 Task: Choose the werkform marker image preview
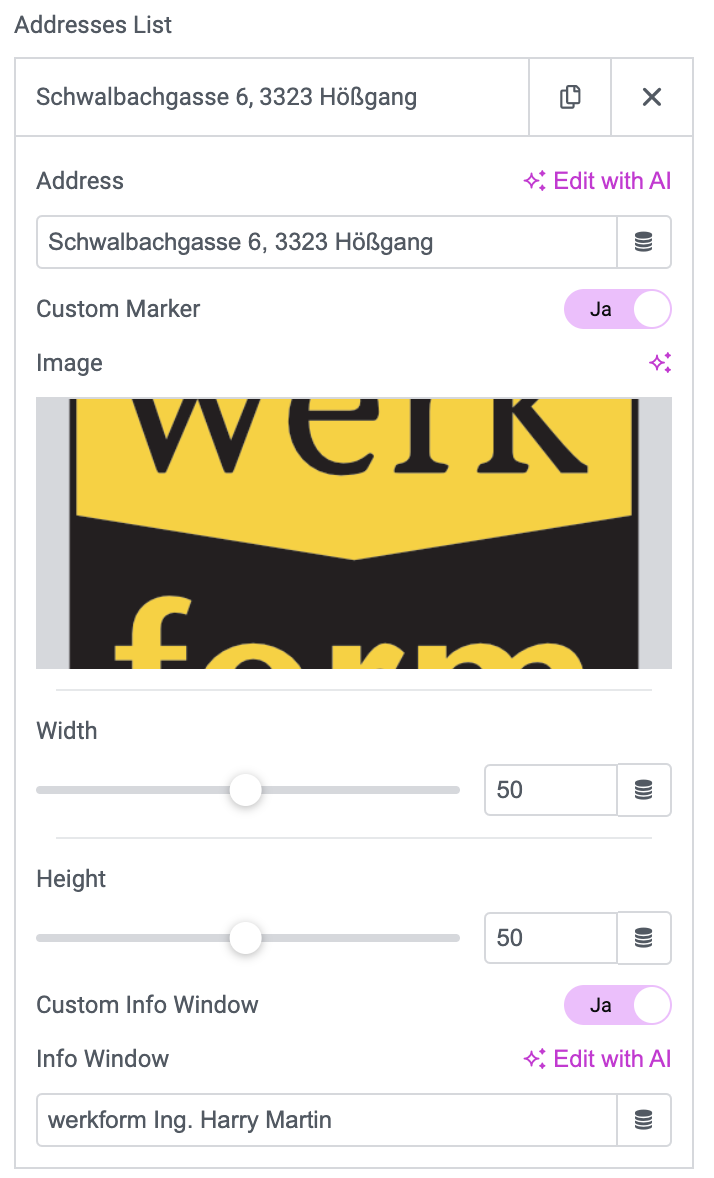(354, 533)
